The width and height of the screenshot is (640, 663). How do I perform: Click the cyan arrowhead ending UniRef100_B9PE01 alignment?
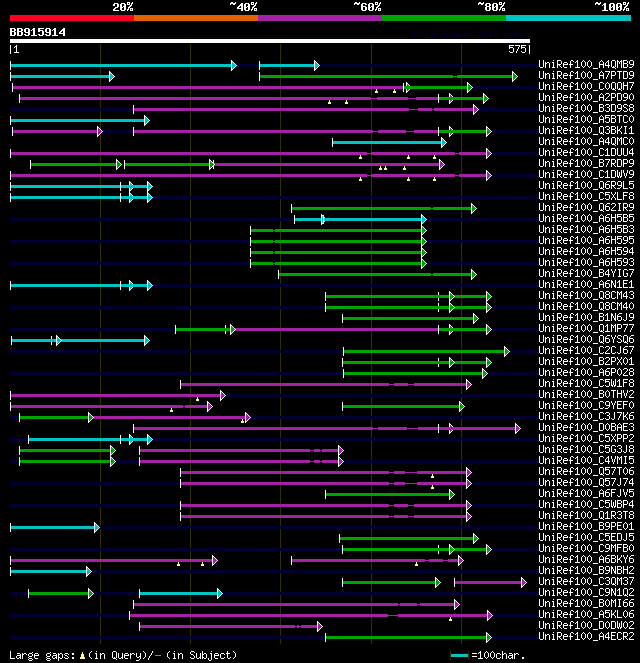(97, 527)
